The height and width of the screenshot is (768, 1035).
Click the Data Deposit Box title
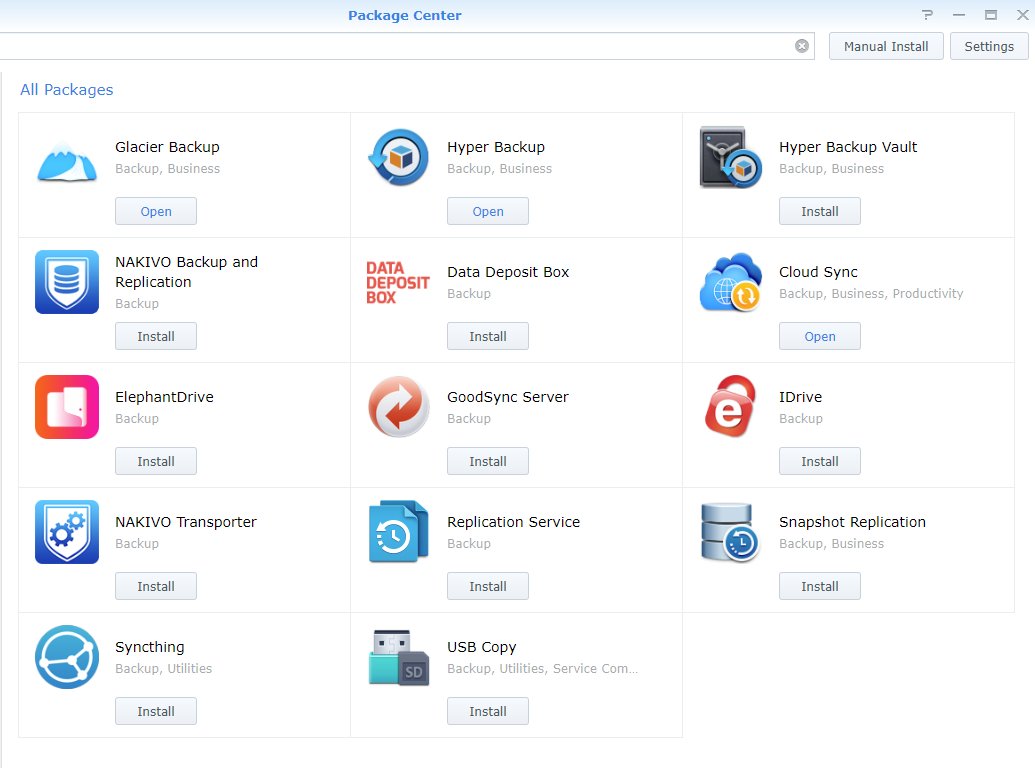pyautogui.click(x=508, y=272)
